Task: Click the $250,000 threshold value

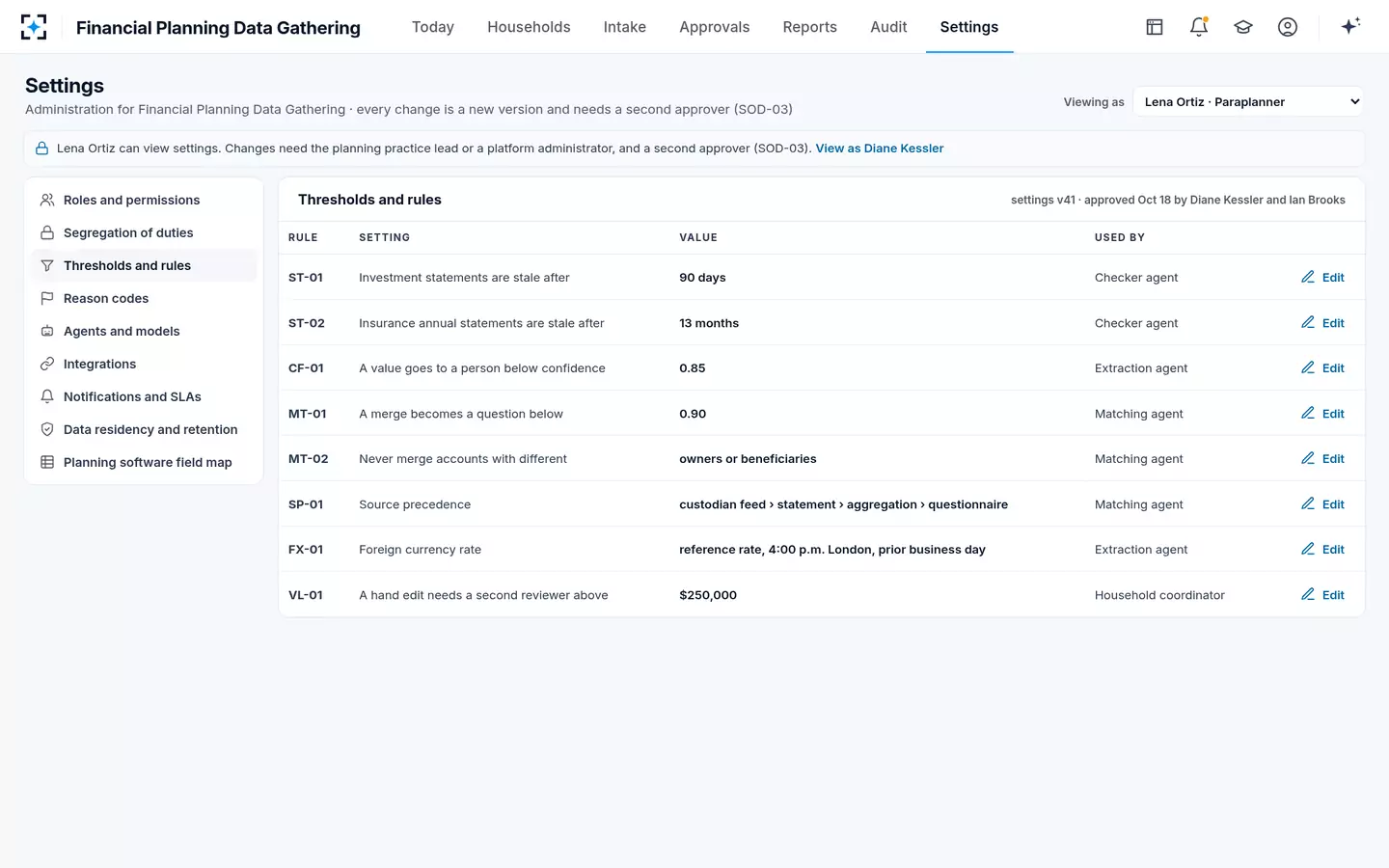Action: 708,595
